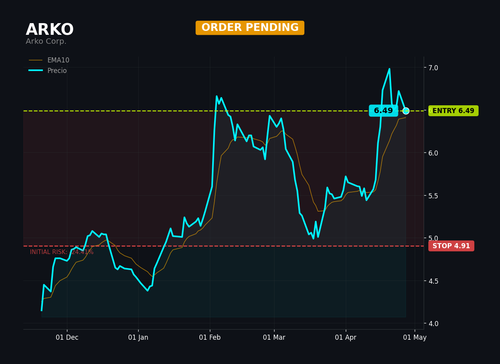This screenshot has width=500, height=364.
Task: Click the cyan 6.49 current price tag
Action: point(383,111)
